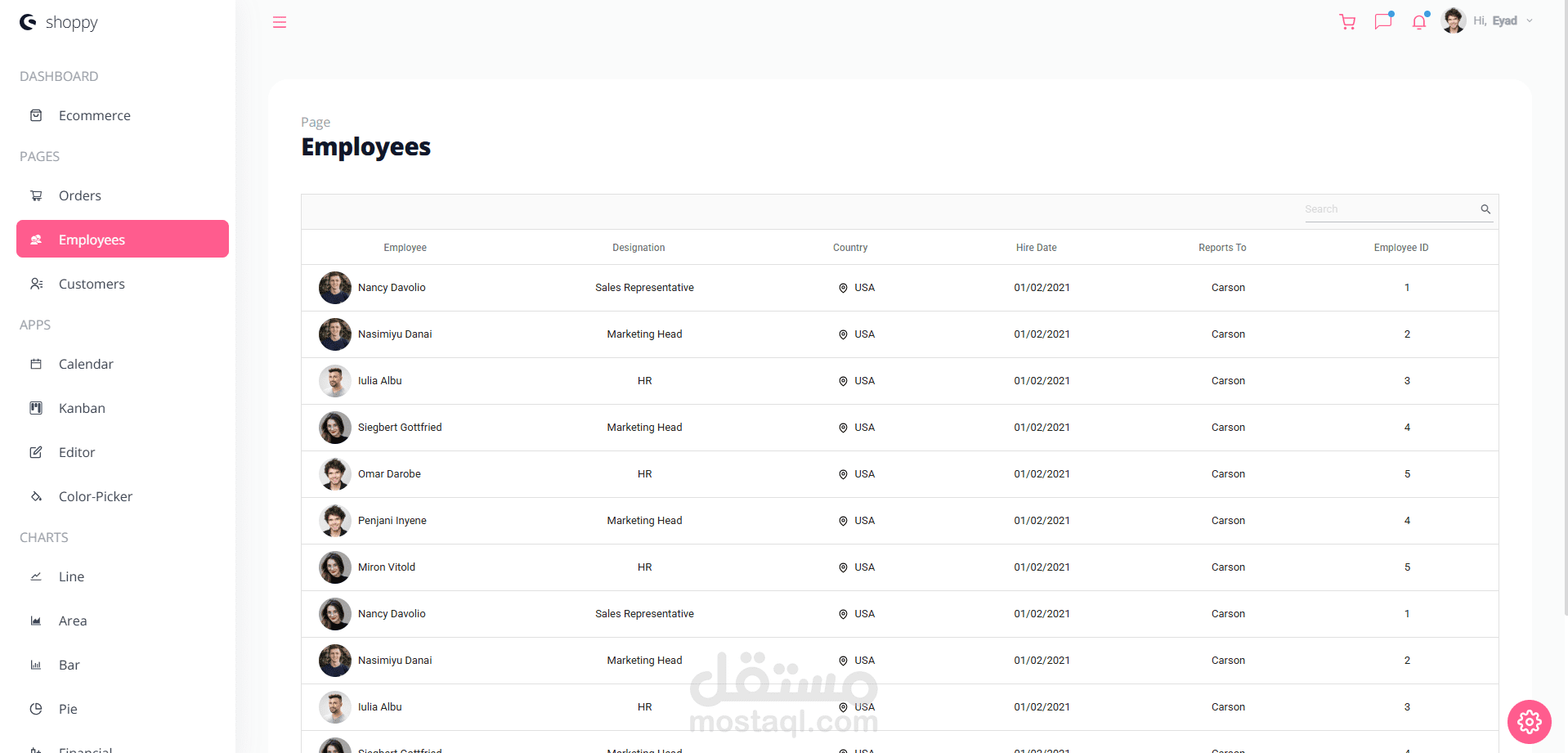Sort by Reports To column header
Image resolution: width=1568 pixels, height=753 pixels.
[1222, 248]
